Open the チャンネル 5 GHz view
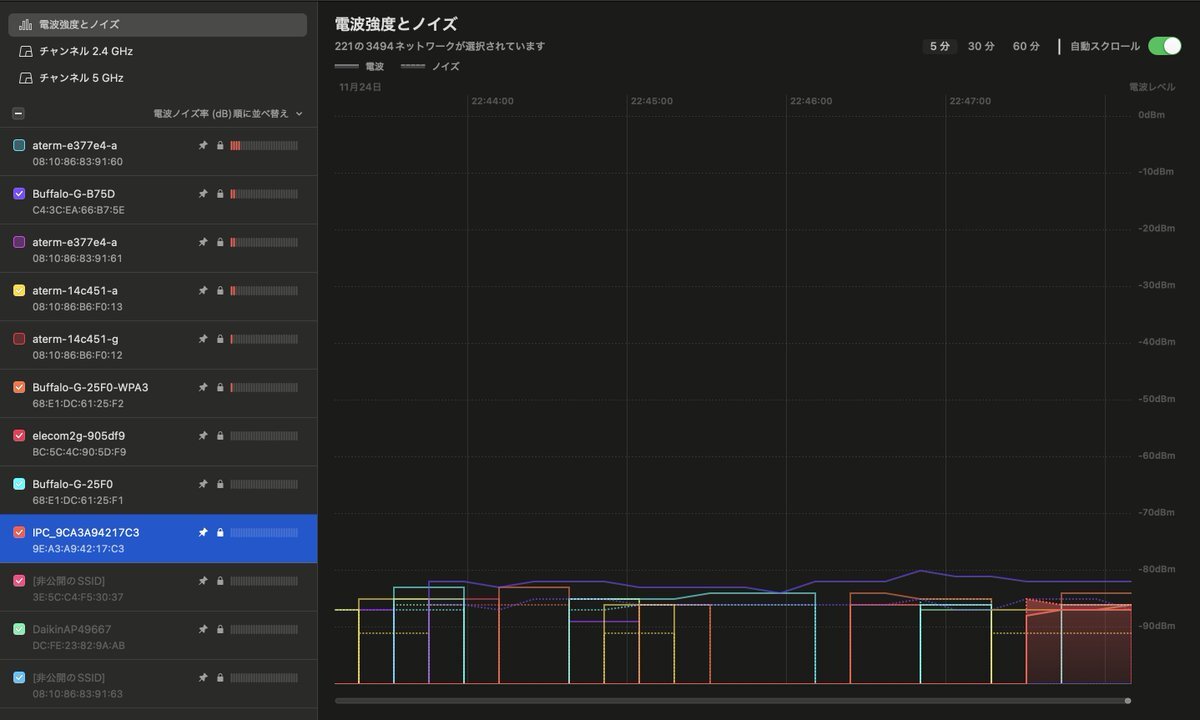Viewport: 1200px width, 720px height. pyautogui.click(x=81, y=78)
